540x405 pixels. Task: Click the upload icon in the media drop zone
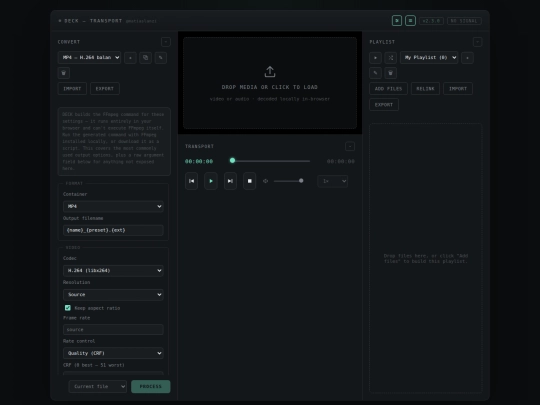coord(270,72)
